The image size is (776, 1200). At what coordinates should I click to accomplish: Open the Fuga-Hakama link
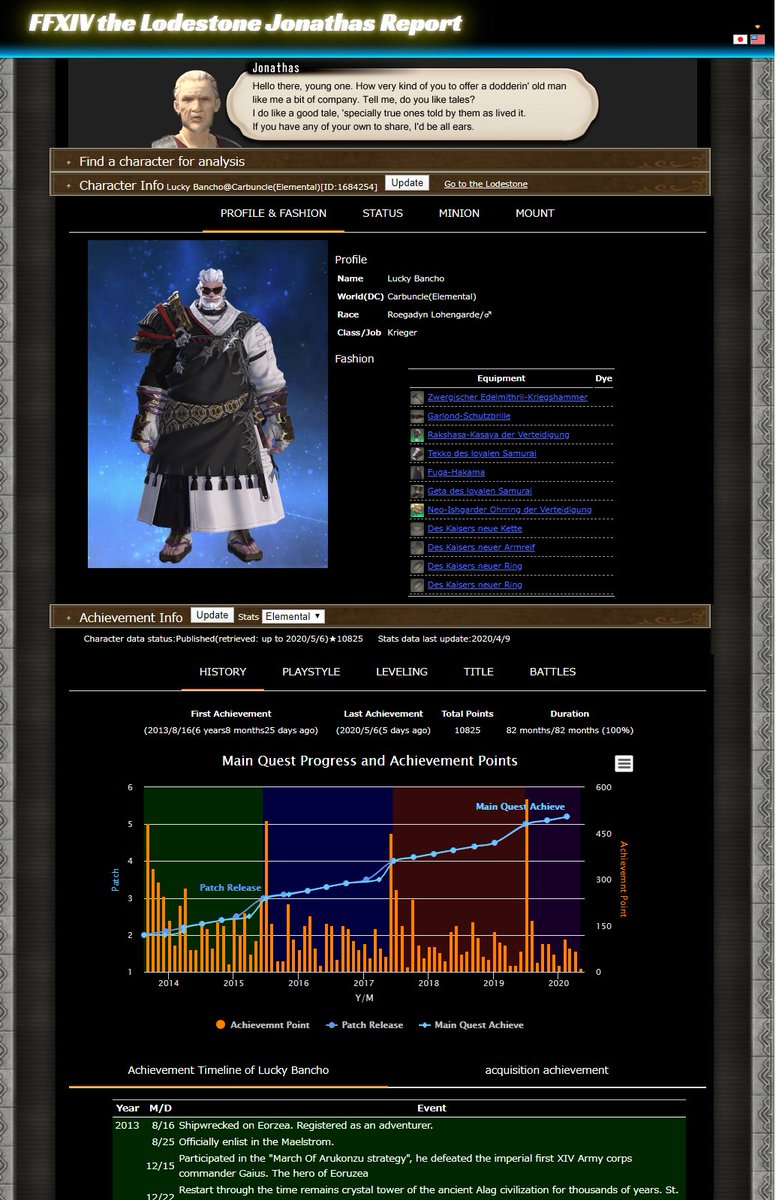tap(456, 473)
